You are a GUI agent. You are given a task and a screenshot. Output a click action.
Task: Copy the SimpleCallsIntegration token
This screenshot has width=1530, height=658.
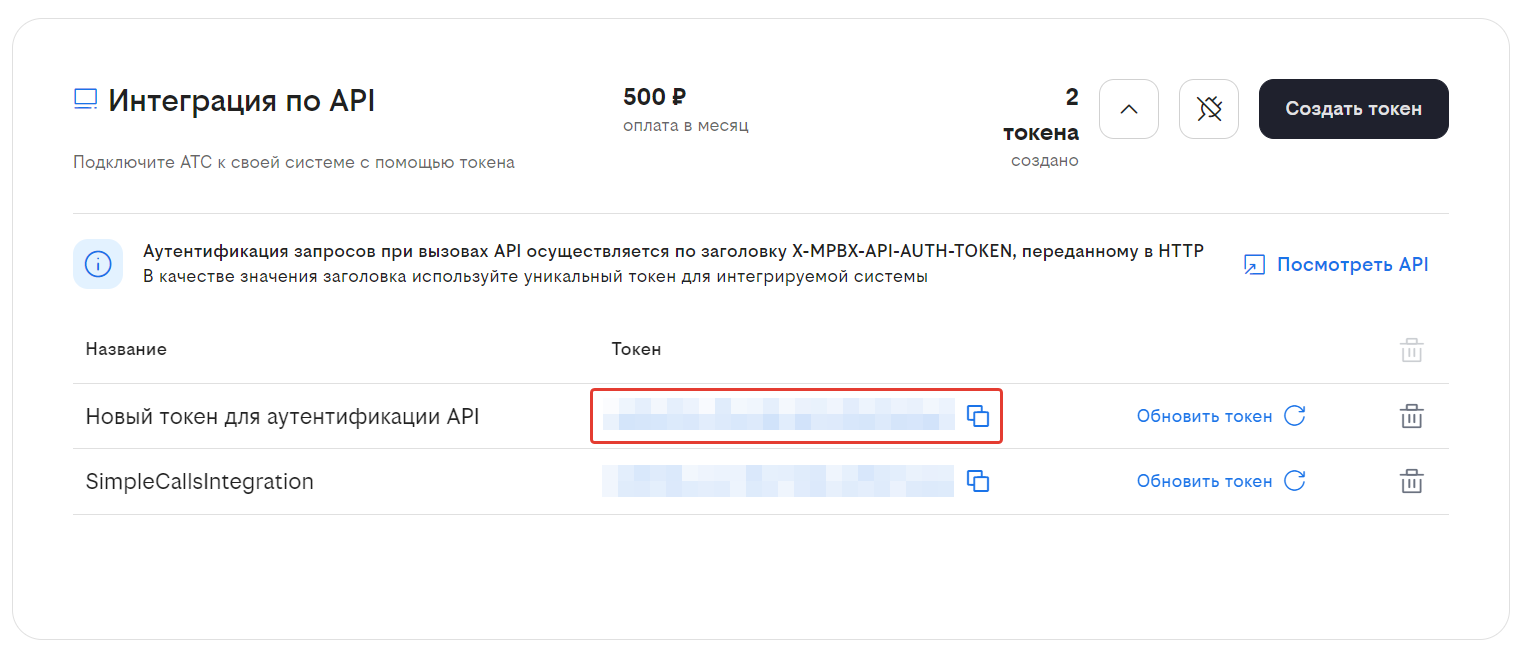coord(977,481)
